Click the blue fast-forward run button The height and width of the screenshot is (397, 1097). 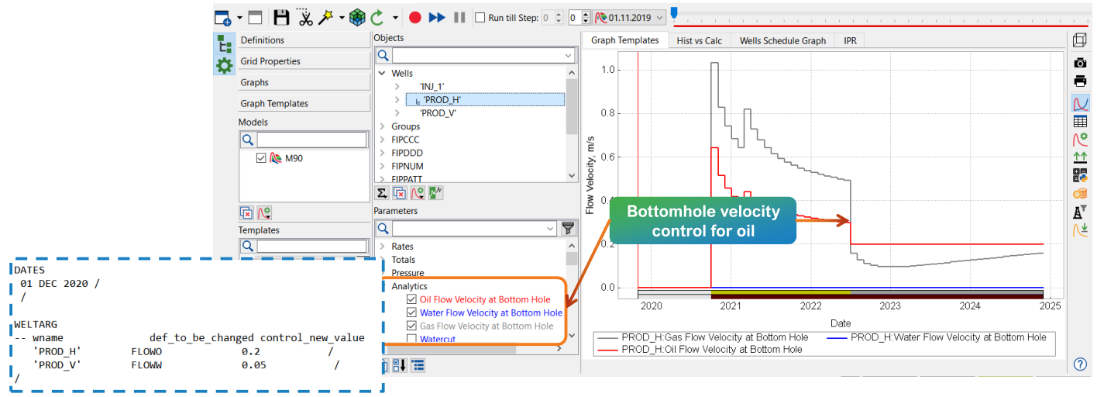pyautogui.click(x=437, y=17)
